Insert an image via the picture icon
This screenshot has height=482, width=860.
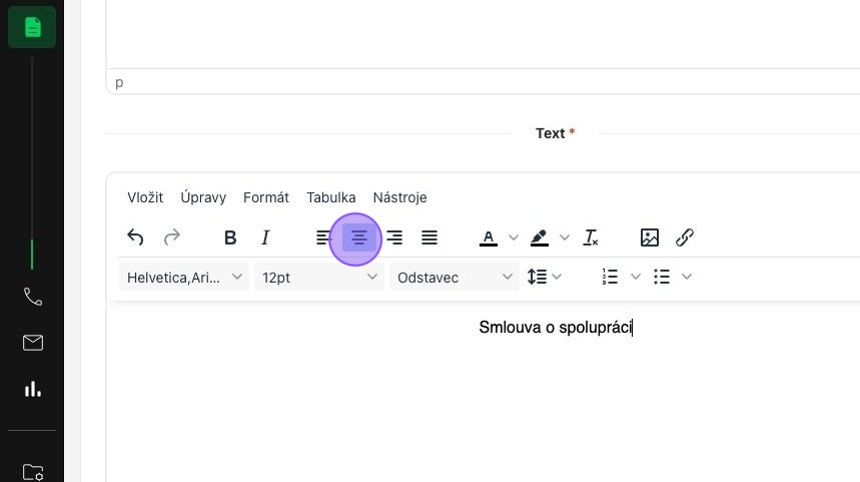[649, 237]
